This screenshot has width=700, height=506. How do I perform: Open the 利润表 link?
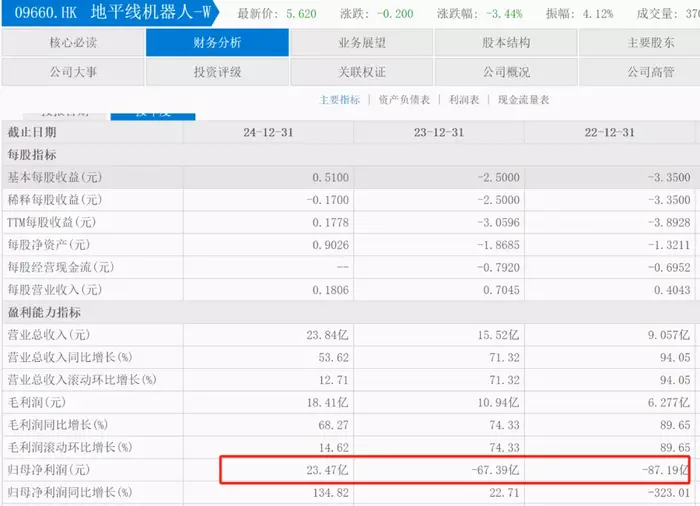coord(465,100)
